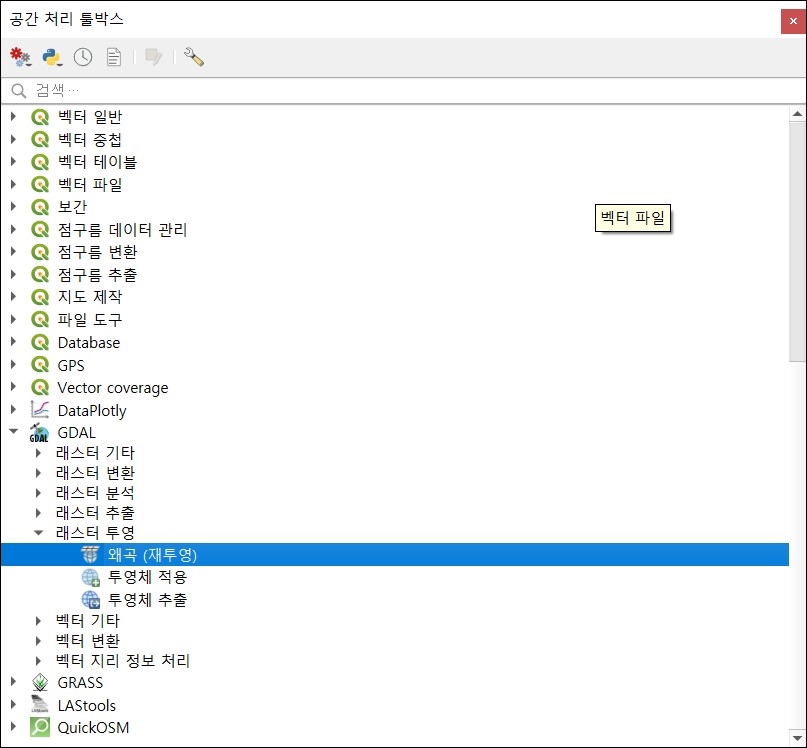Expand the LAStools provider group
This screenshot has width=807, height=748.
point(14,704)
